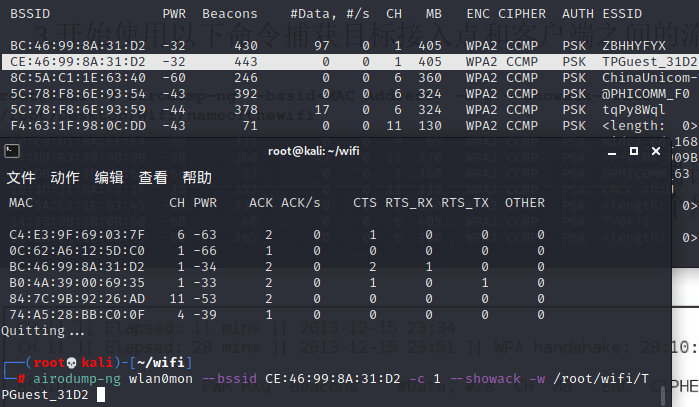
Task: Click MAC 84:7C:9B:92:26:AD
Action: pos(77,299)
